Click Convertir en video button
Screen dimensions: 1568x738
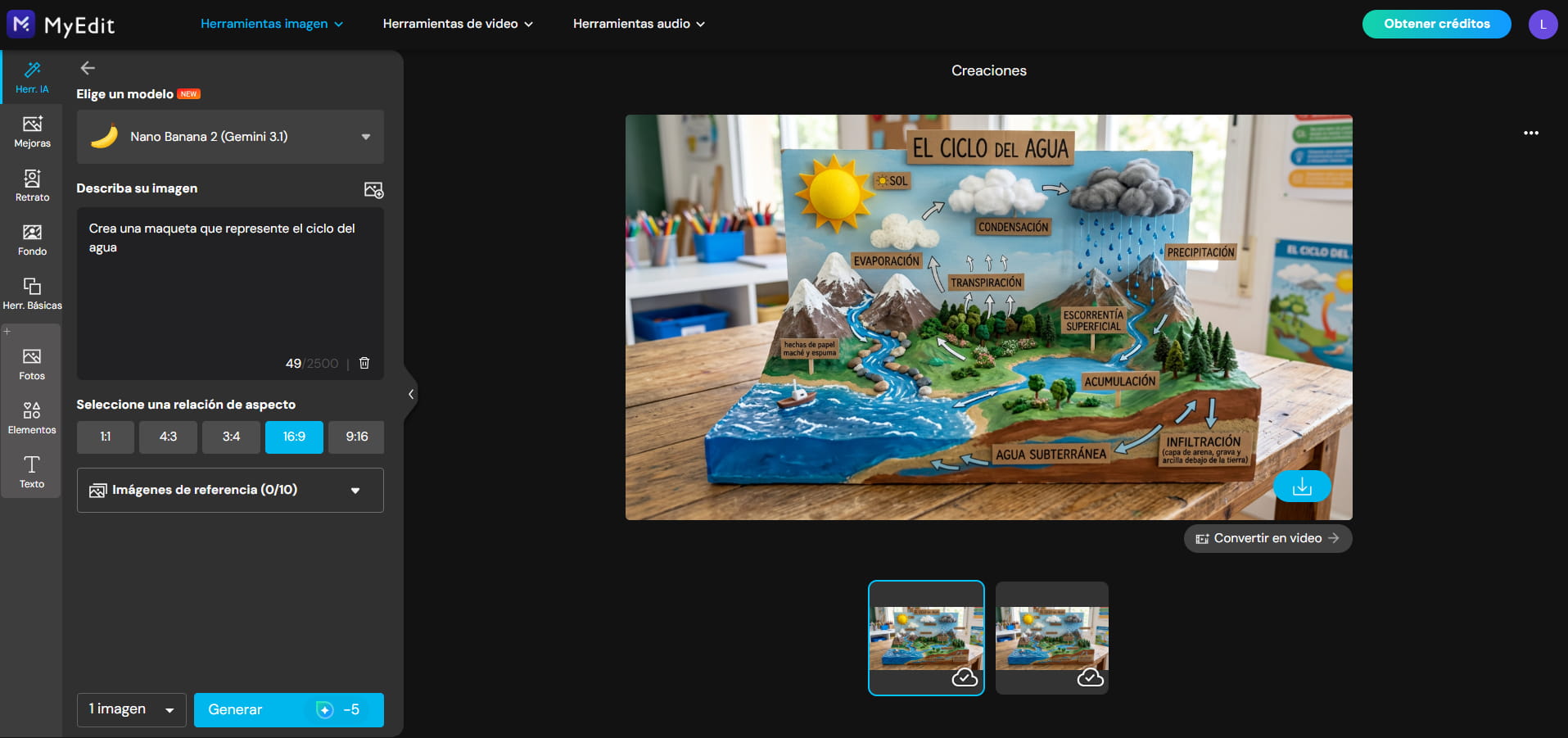pos(1268,538)
